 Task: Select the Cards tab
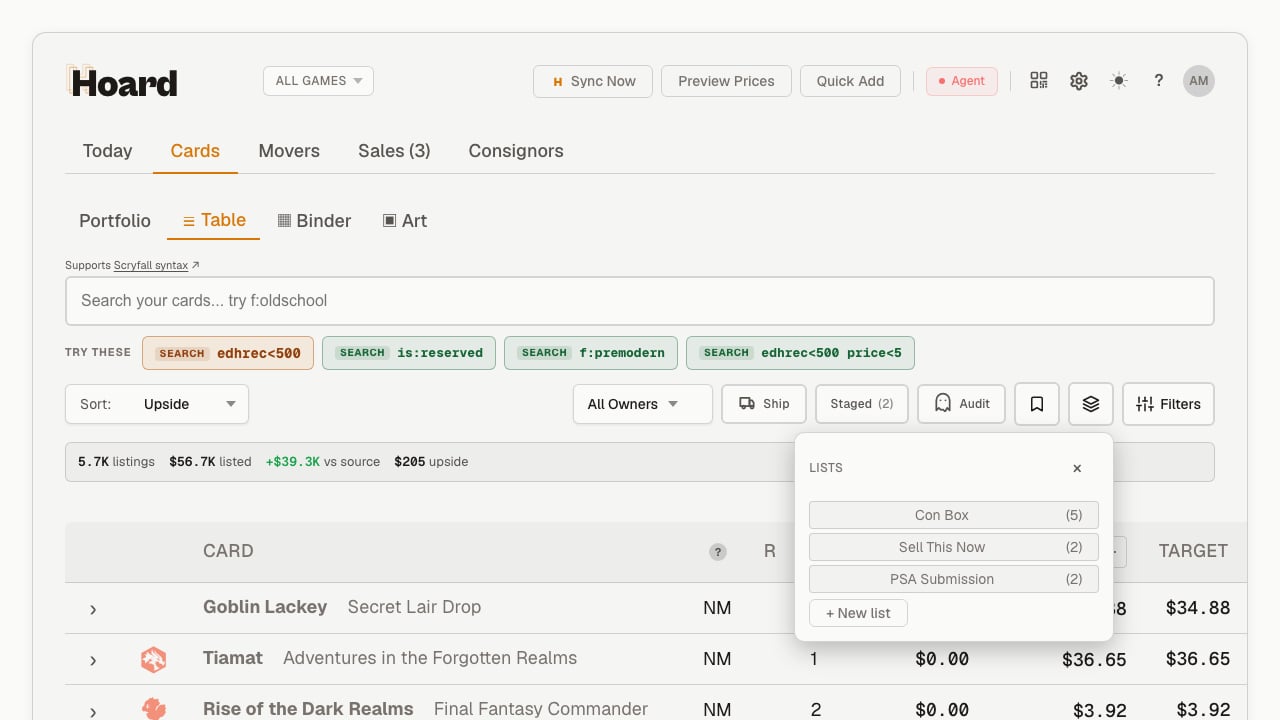pos(195,151)
